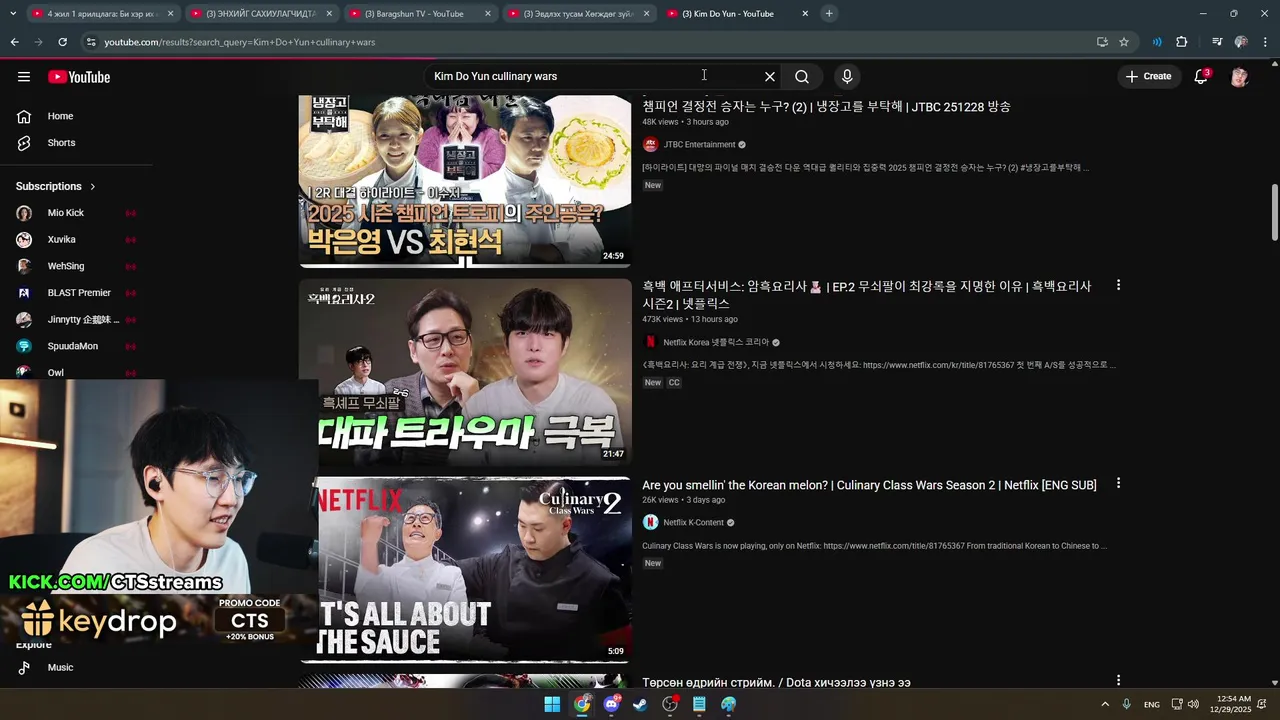1280x720 pixels.
Task: Click the browser address bar URL
Action: click(x=240, y=42)
